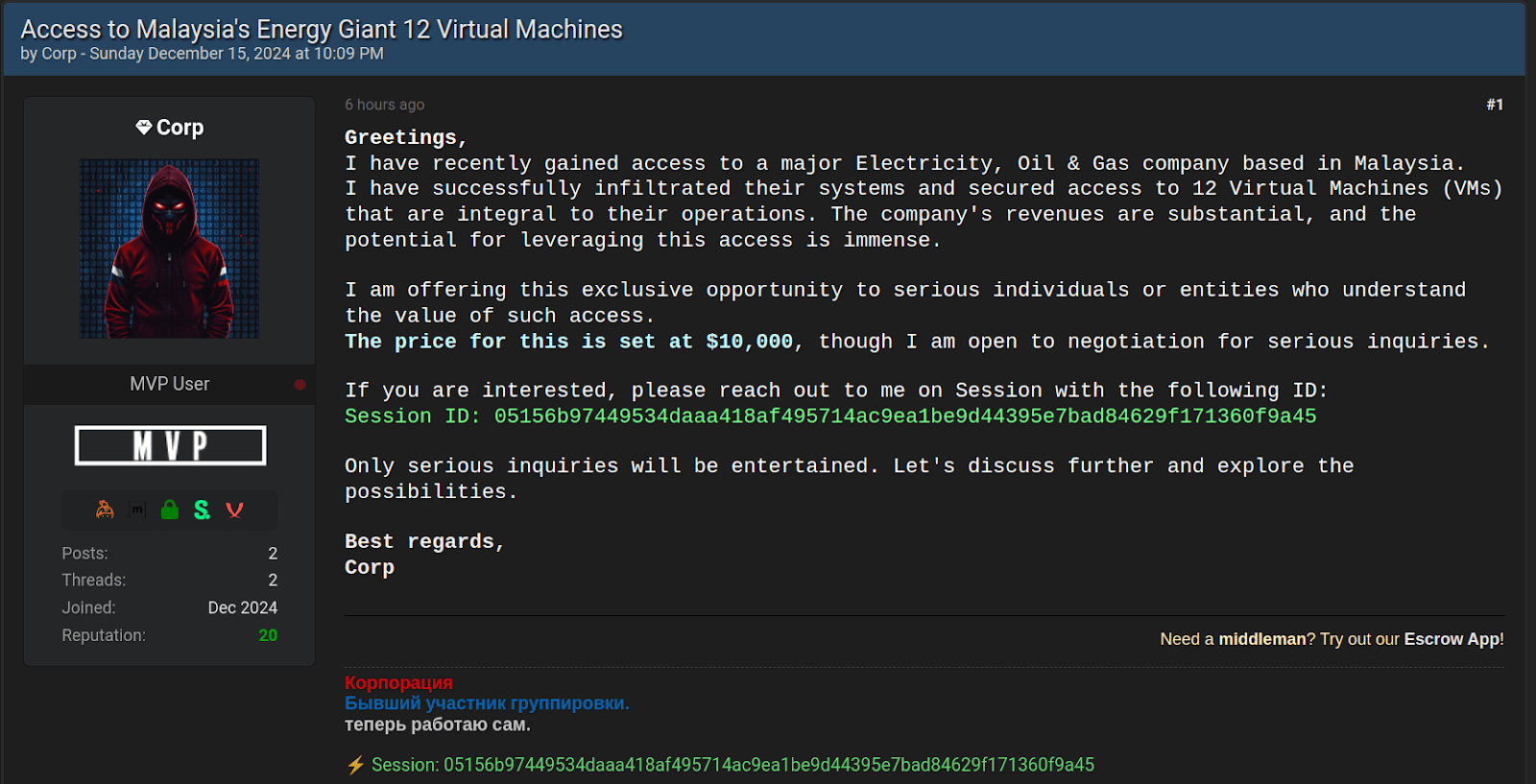
Task: Click the green Session 'S.' icon
Action: coord(202,510)
